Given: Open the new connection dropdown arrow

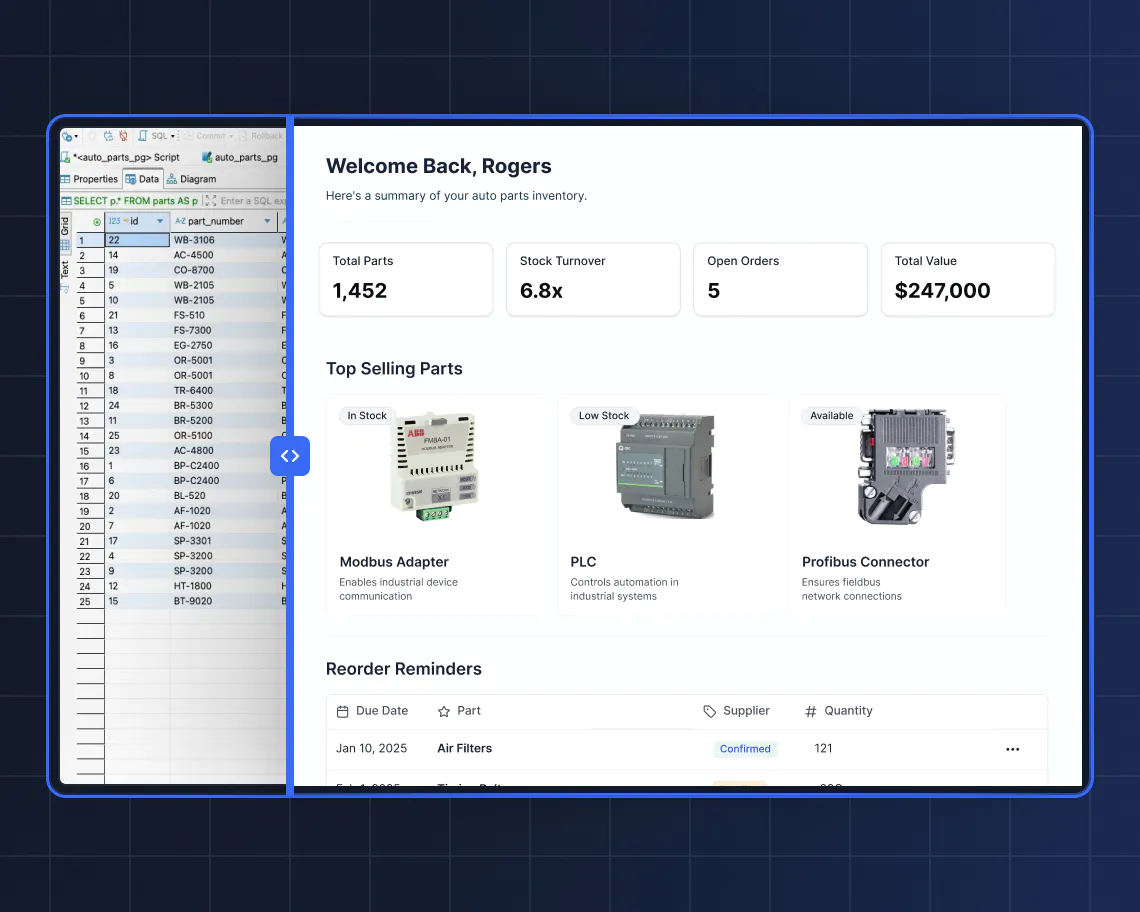Looking at the screenshot, I should [76, 137].
